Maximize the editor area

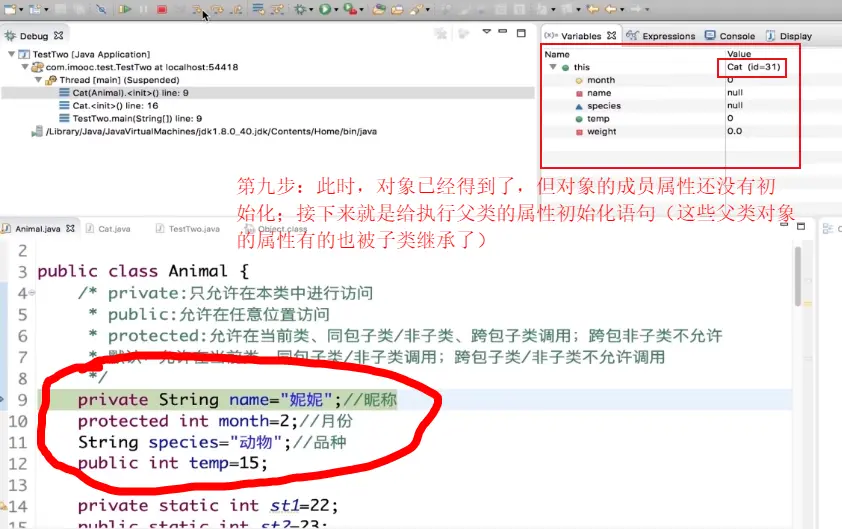tap(801, 226)
